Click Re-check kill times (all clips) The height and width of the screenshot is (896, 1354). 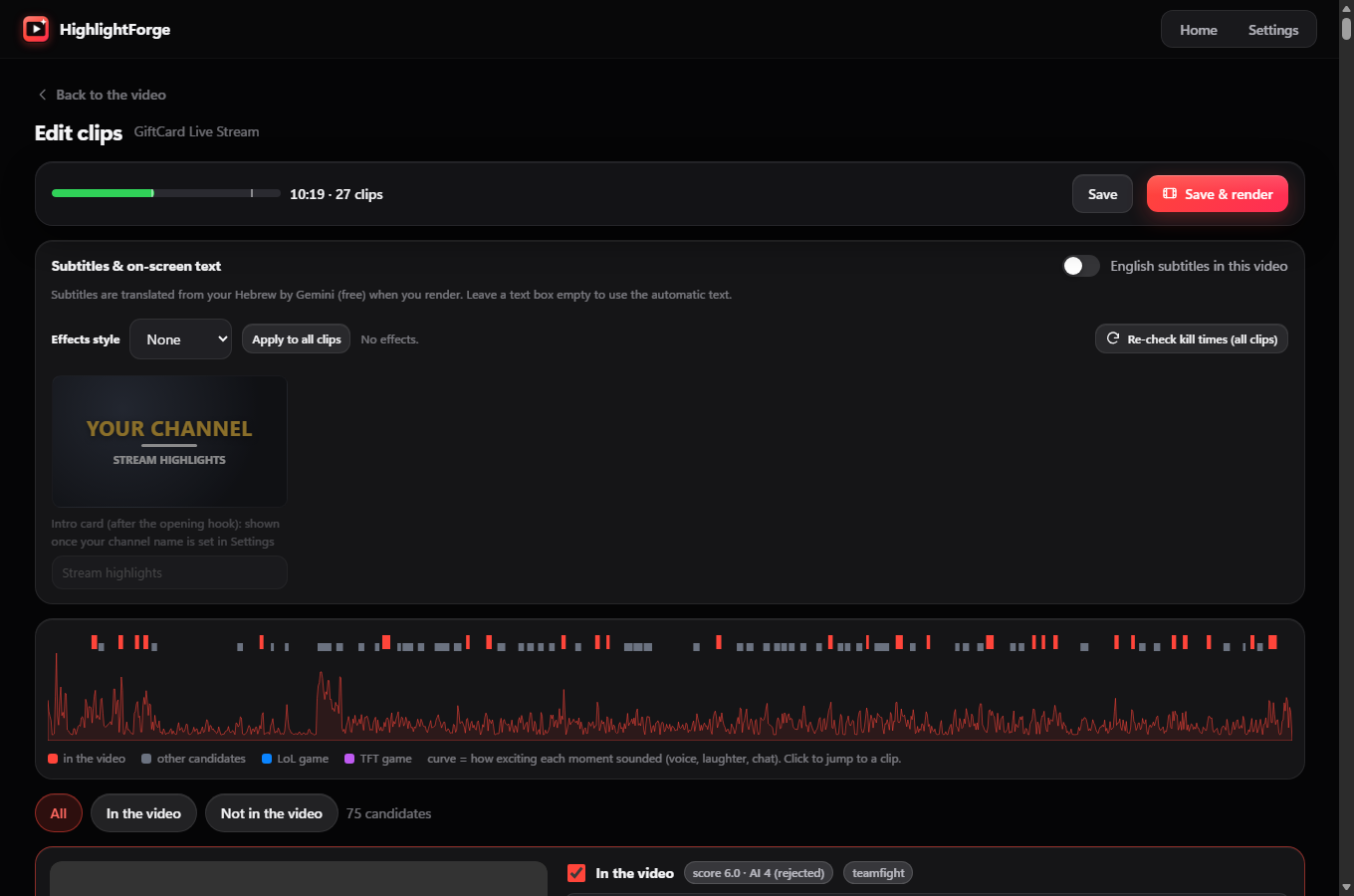pos(1192,338)
